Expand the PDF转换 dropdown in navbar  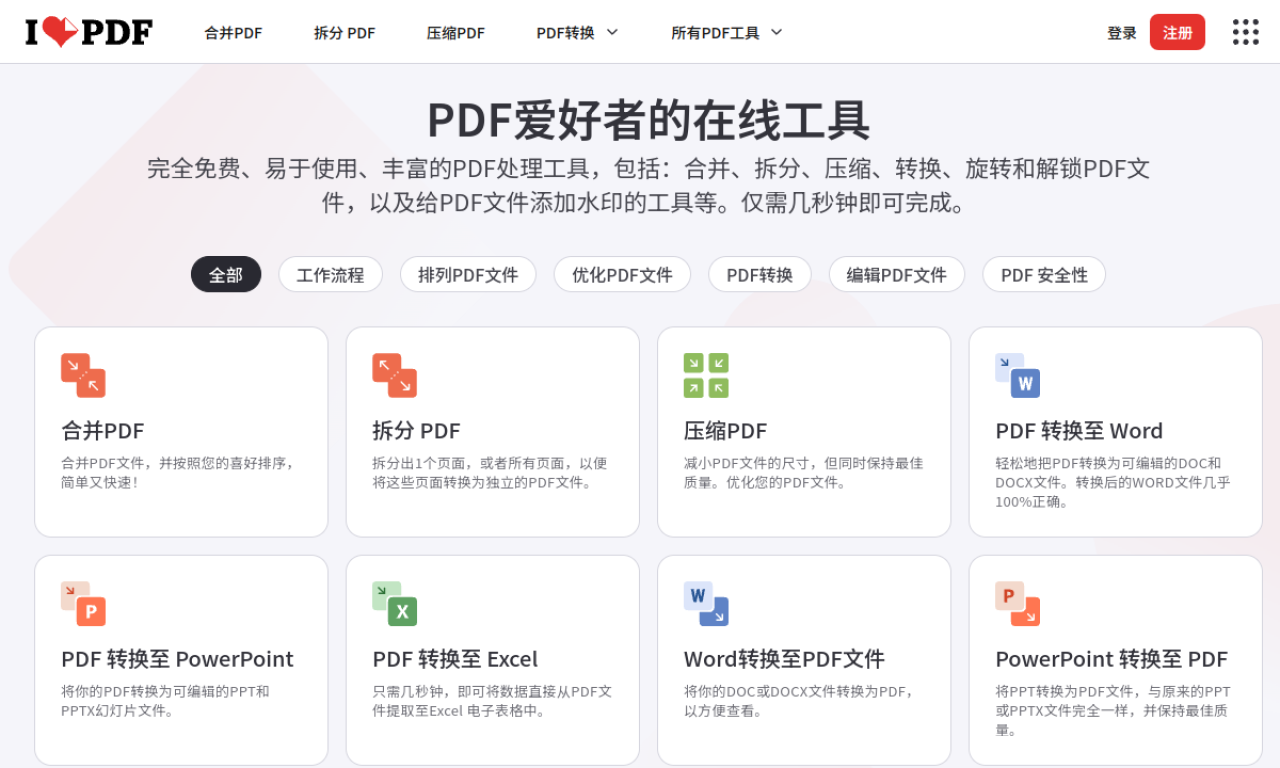577,33
